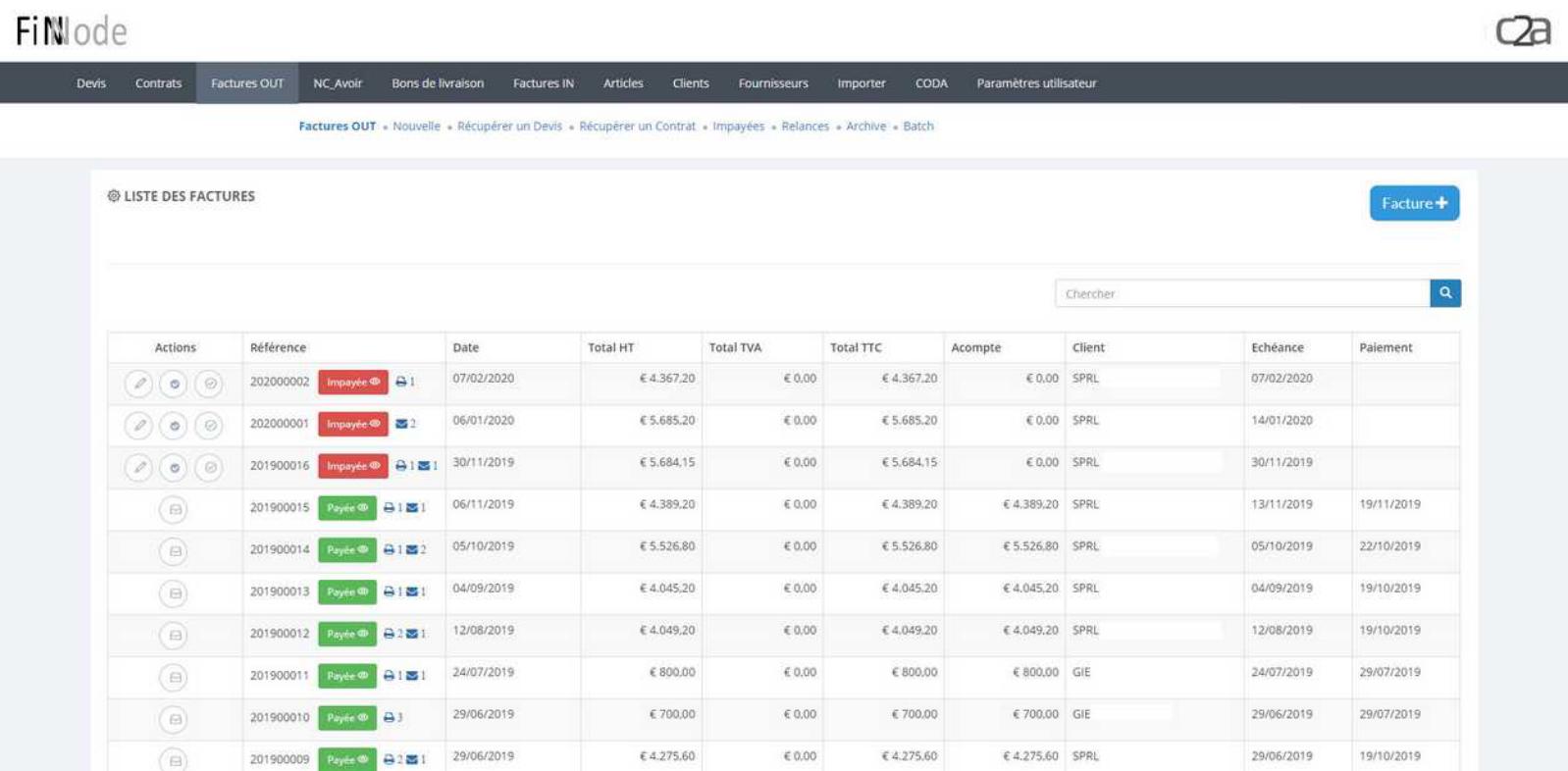Screen dimensions: 1568x771
Task: Open the Importer menu
Action: (x=862, y=83)
